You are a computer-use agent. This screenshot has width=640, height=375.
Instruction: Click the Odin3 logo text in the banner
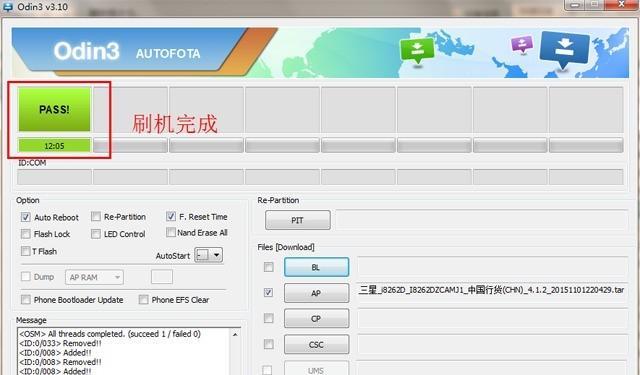click(87, 51)
